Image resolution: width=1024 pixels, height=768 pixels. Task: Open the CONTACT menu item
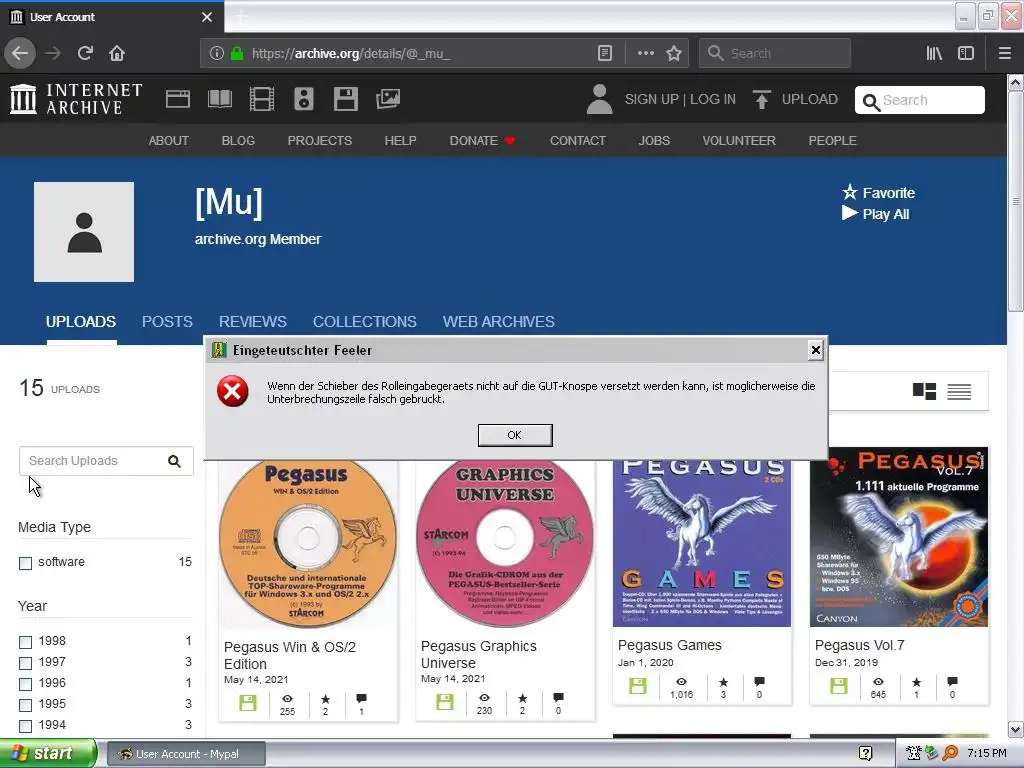pyautogui.click(x=578, y=140)
